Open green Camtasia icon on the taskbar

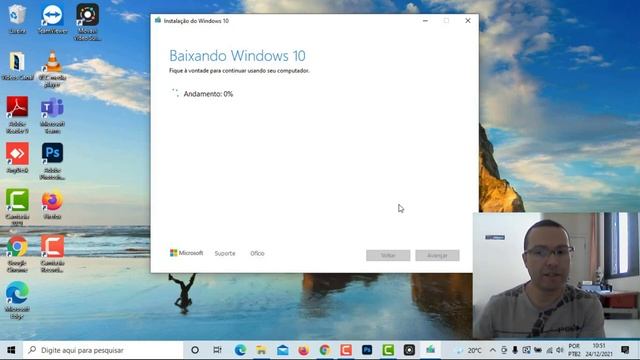coord(388,350)
